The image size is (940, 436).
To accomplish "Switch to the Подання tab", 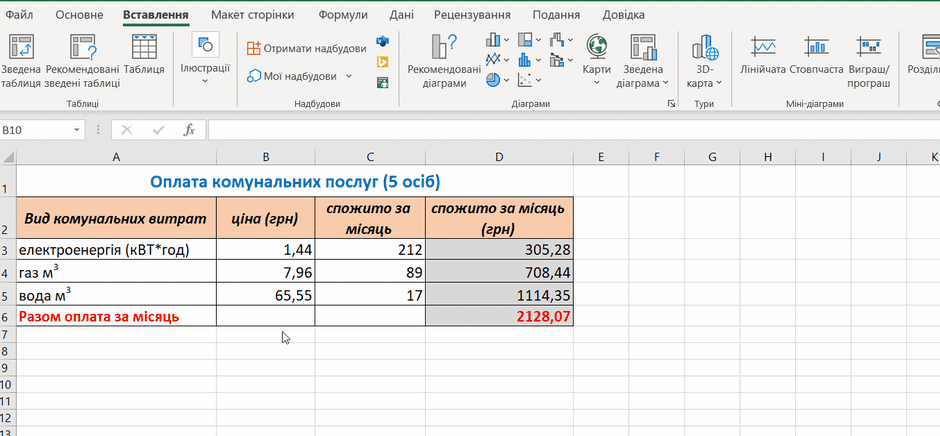I will [x=556, y=15].
